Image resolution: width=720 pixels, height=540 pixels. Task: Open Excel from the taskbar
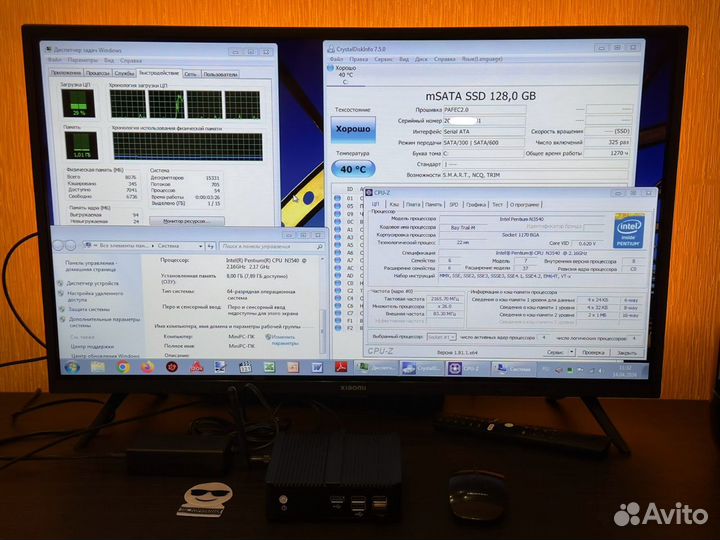click(x=269, y=367)
